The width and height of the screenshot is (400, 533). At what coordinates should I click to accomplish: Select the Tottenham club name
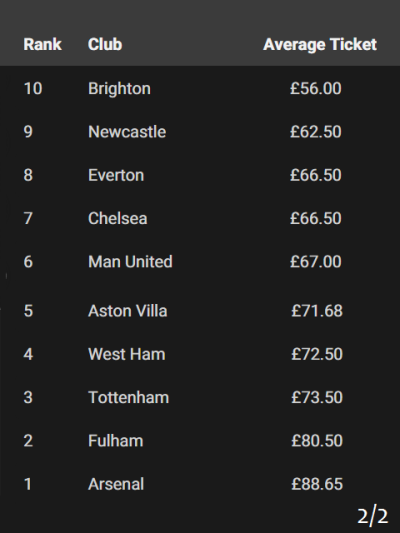[128, 397]
